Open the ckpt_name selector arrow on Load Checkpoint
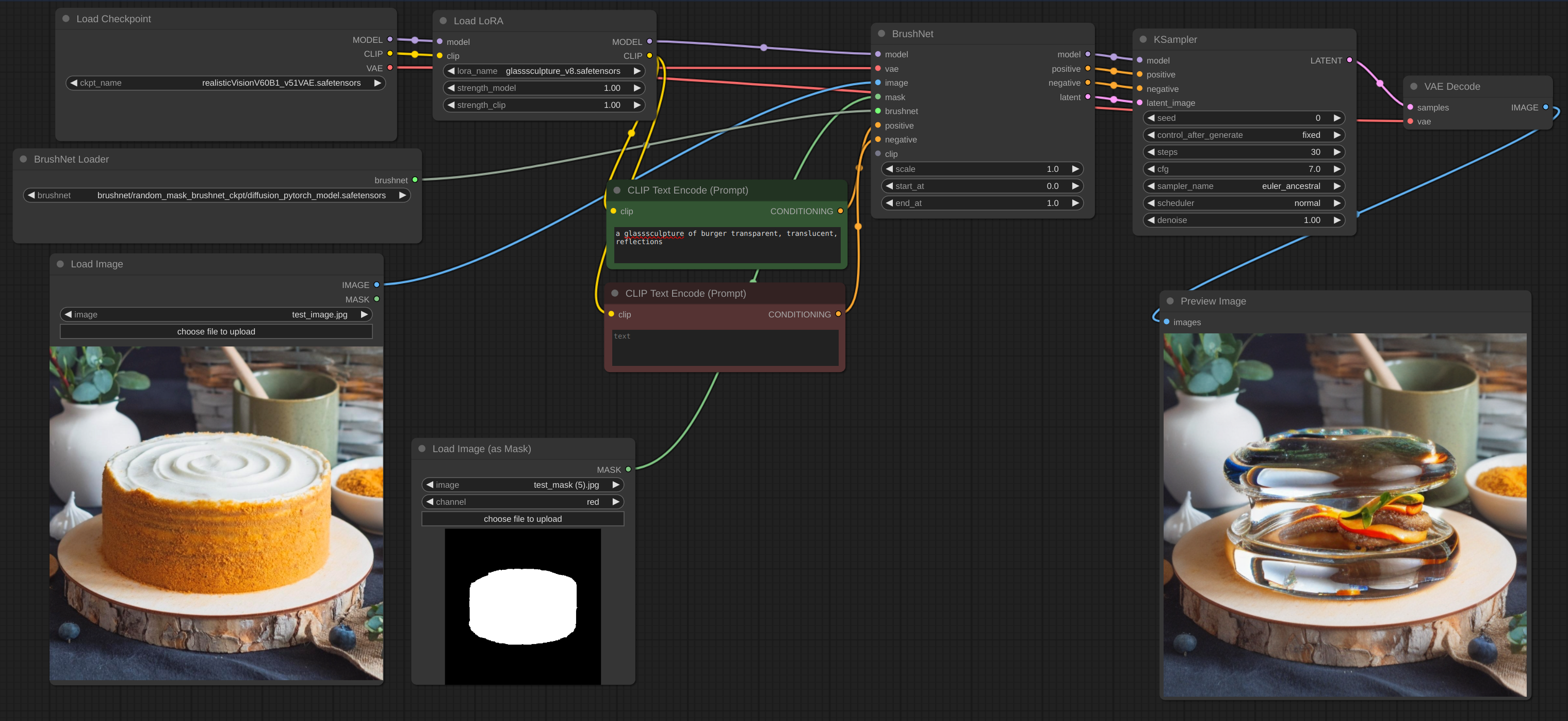This screenshot has width=1568, height=721. pos(378,83)
